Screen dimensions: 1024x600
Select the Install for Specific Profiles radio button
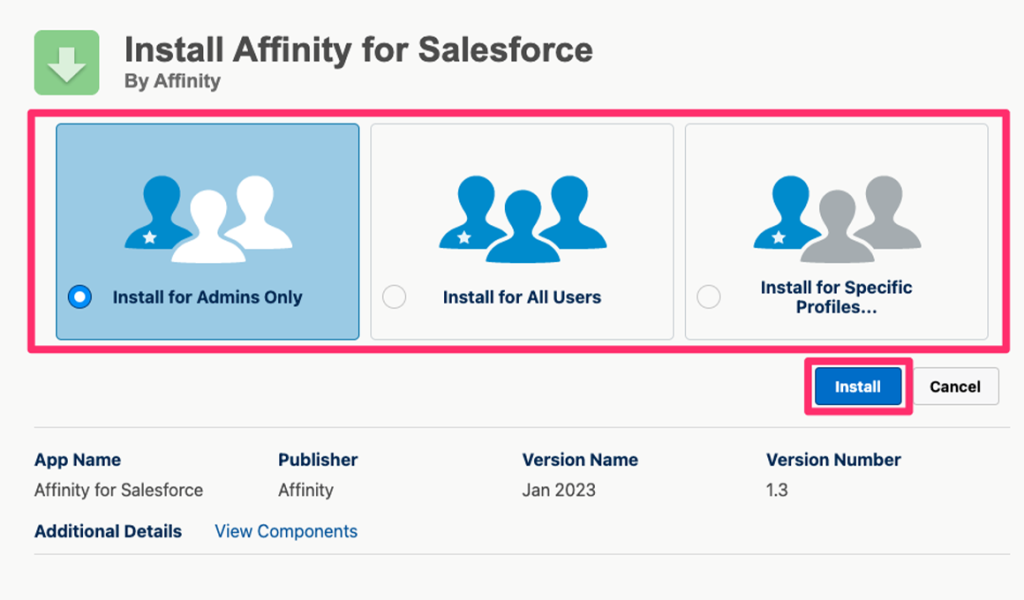point(709,297)
